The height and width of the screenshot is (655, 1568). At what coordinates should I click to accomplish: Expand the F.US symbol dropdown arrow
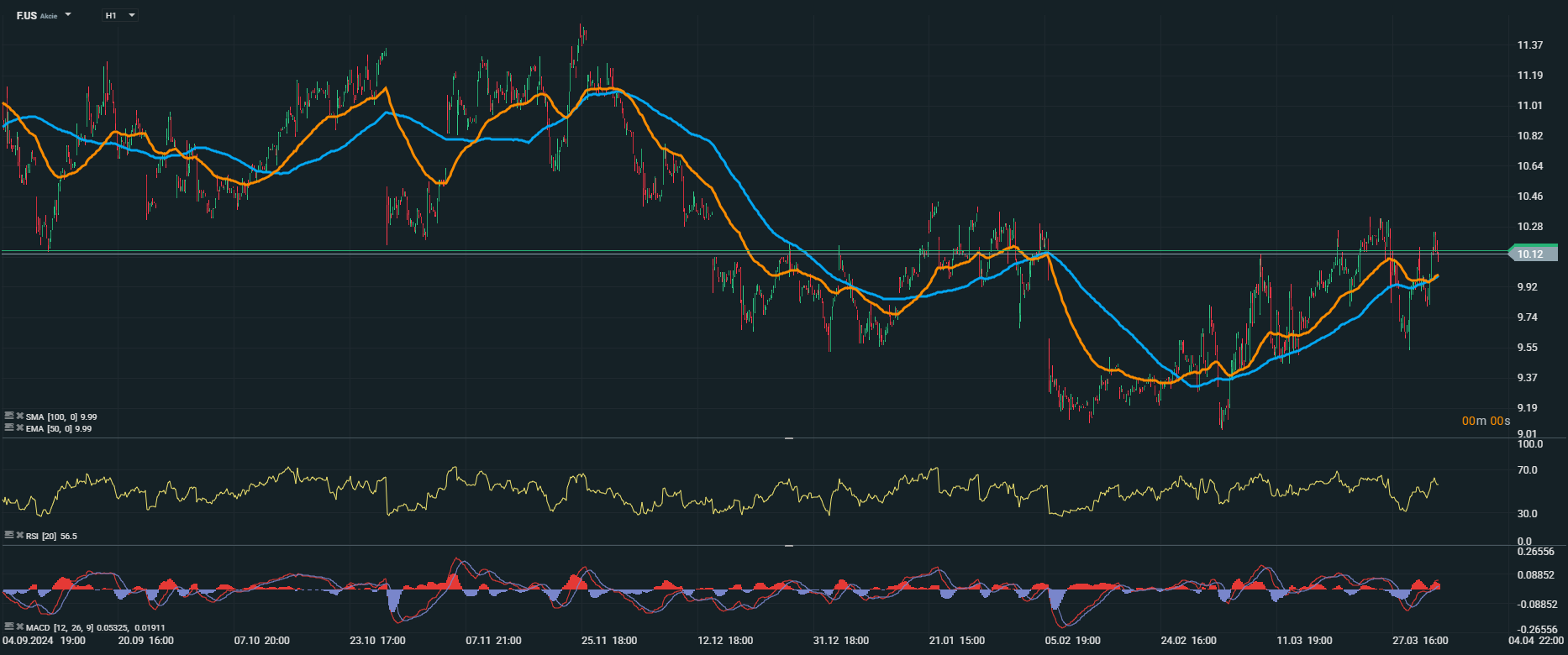[68, 15]
